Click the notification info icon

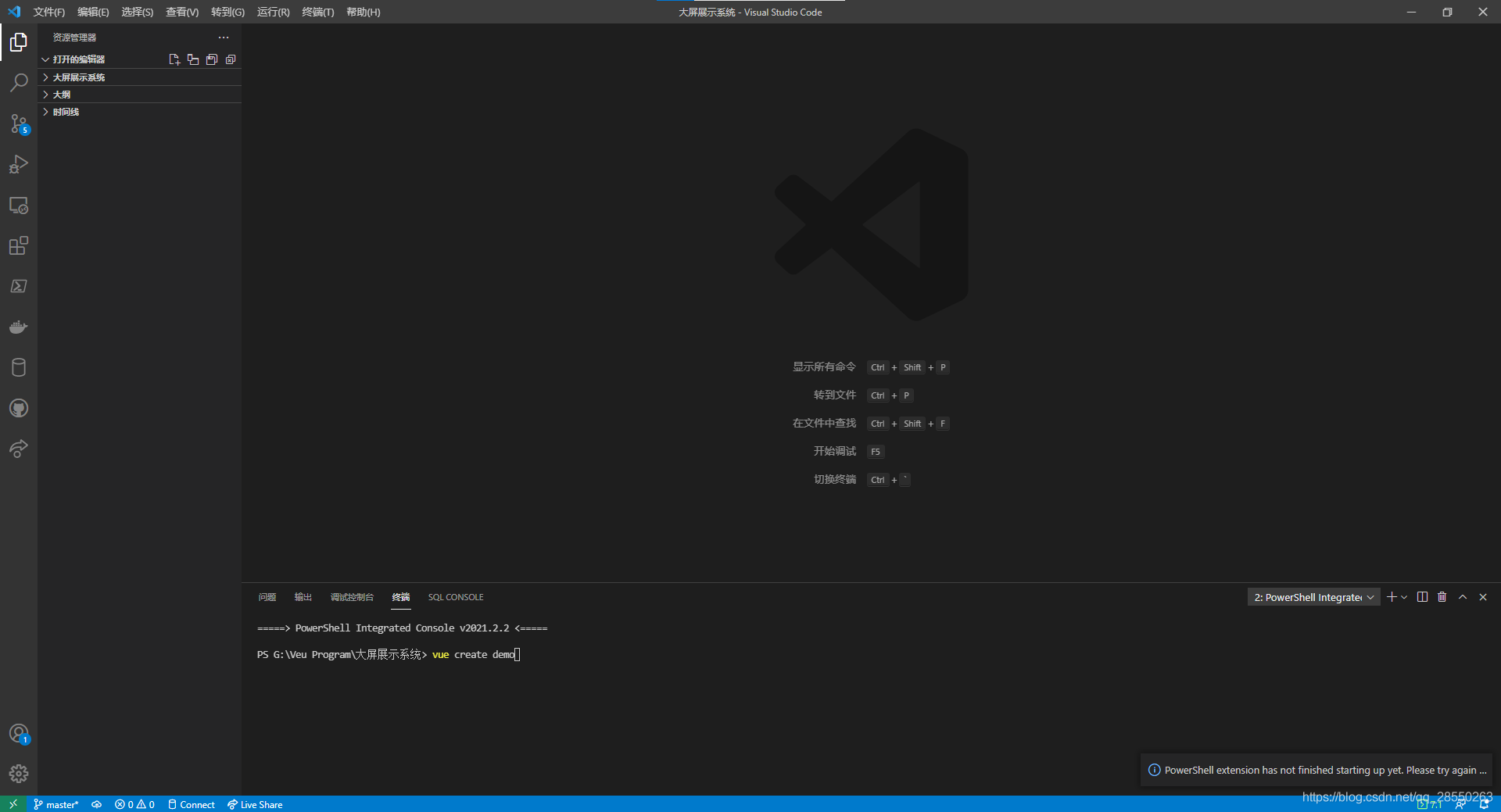tap(1154, 770)
